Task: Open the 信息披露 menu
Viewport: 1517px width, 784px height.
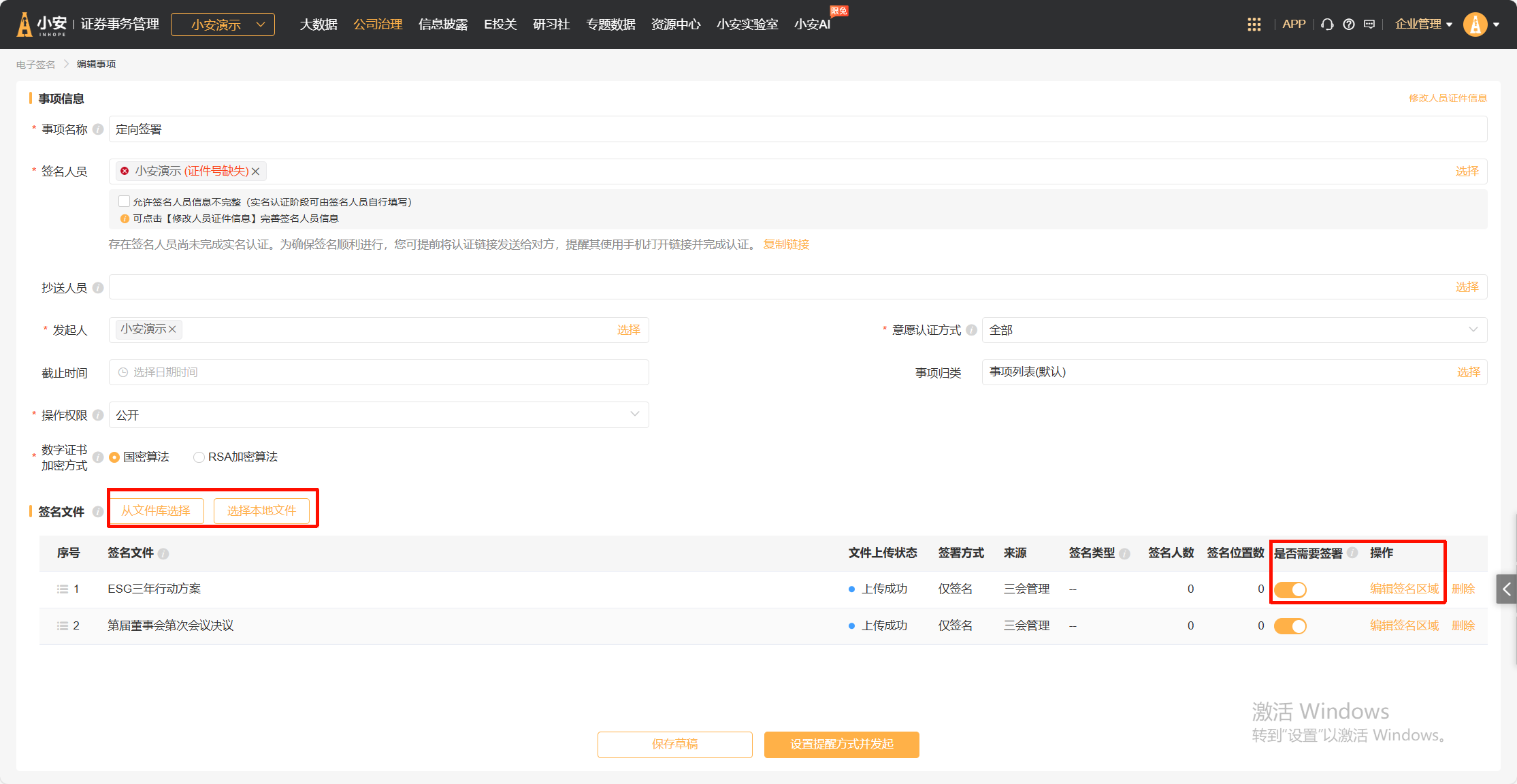Action: 443,24
